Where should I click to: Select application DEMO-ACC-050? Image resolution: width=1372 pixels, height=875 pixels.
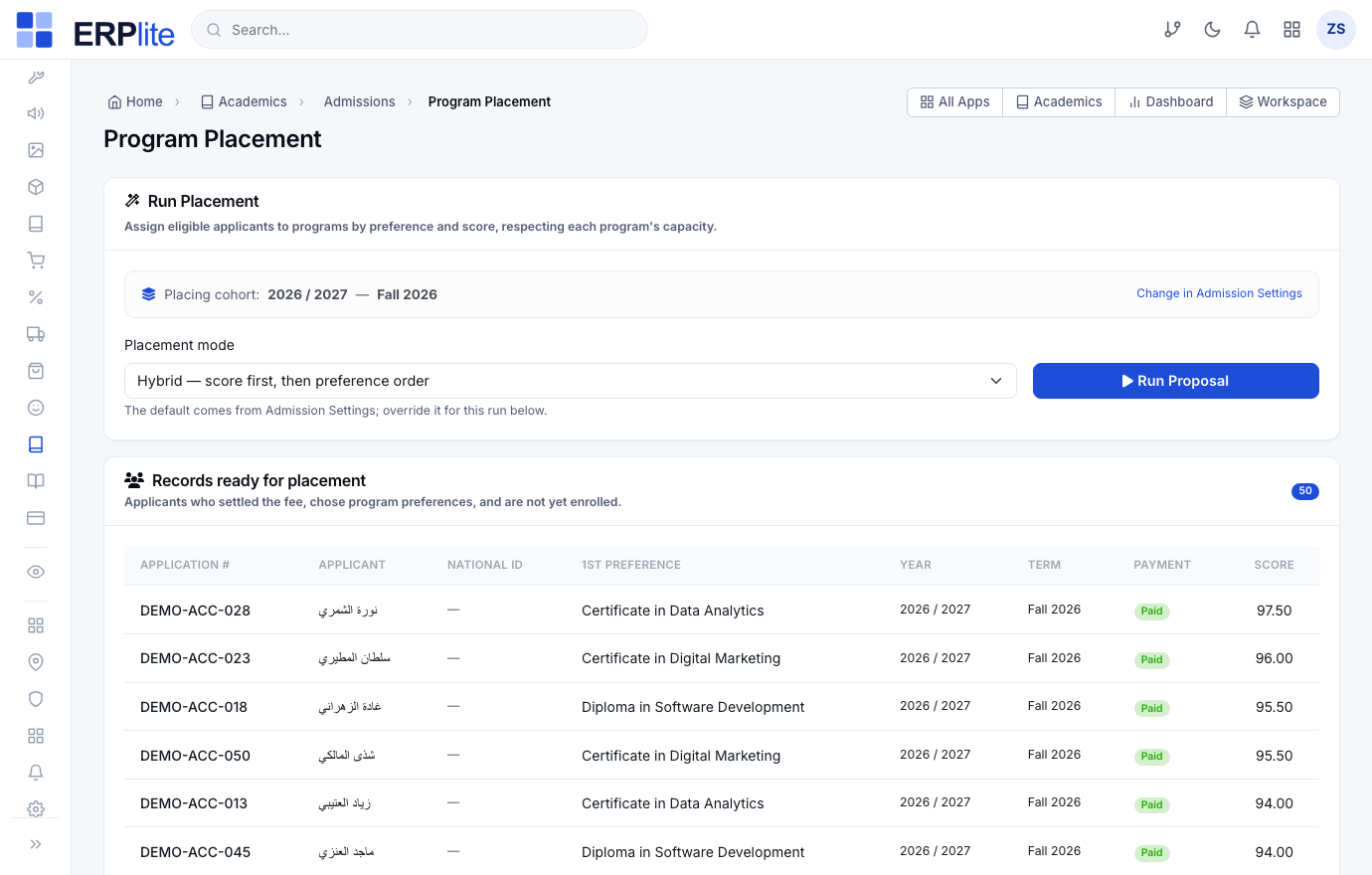point(195,756)
